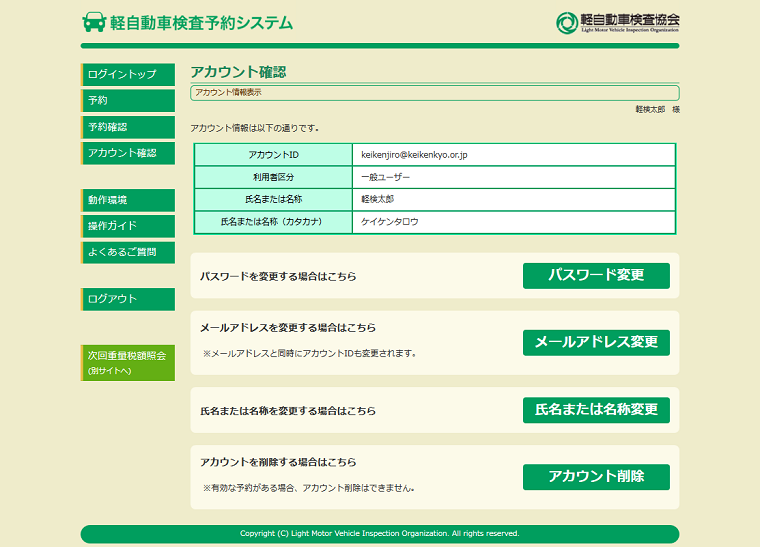Open the アカウント確認 sidebar item
760x547 pixels.
point(128,153)
